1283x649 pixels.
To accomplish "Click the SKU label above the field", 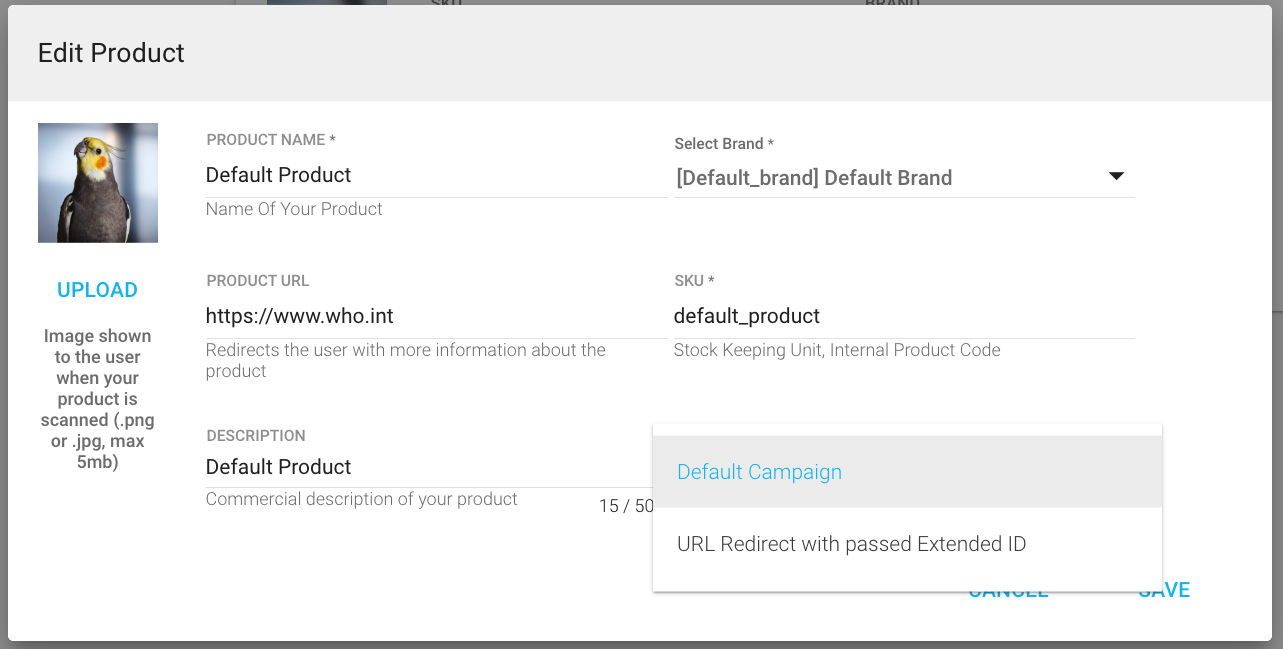I will click(694, 281).
